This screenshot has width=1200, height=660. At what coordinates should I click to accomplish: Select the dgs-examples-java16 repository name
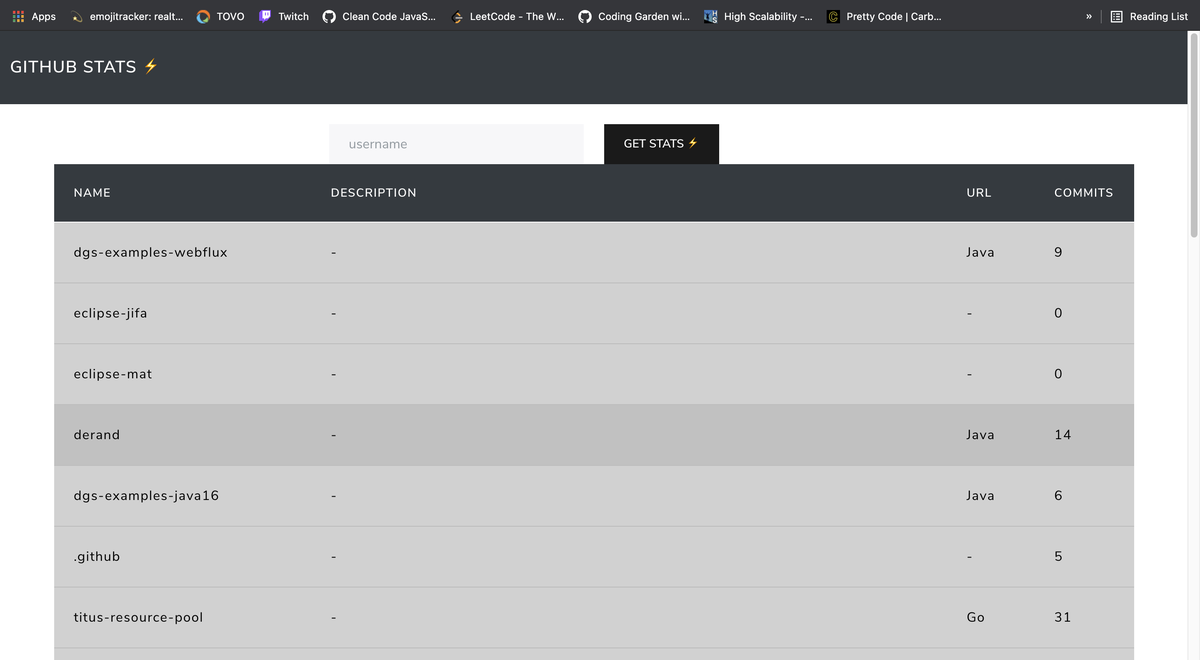pos(146,496)
